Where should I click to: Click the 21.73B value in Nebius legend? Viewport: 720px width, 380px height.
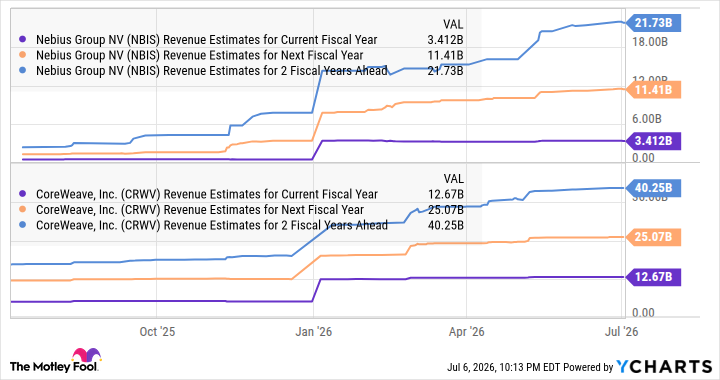[x=445, y=71]
